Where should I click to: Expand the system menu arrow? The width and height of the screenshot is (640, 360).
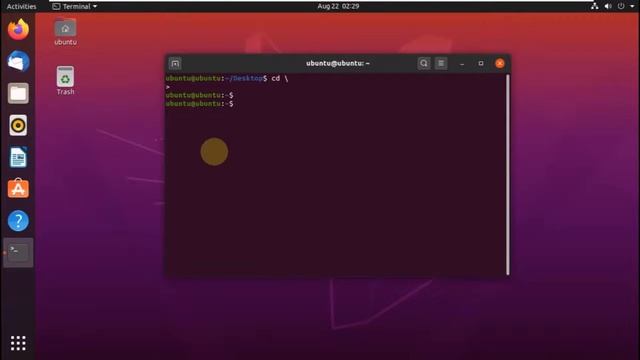(x=632, y=7)
